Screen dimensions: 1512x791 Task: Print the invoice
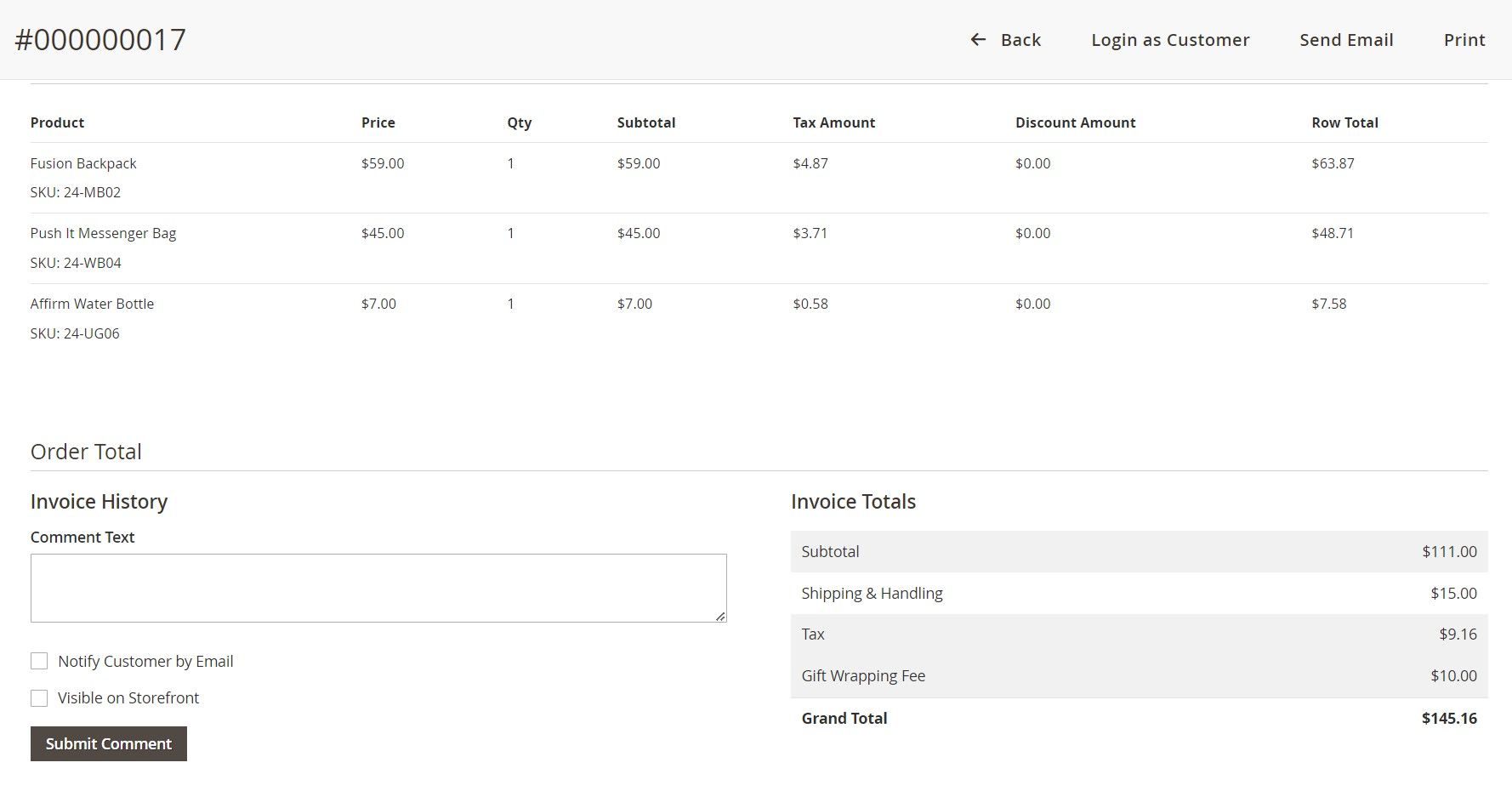[1464, 40]
